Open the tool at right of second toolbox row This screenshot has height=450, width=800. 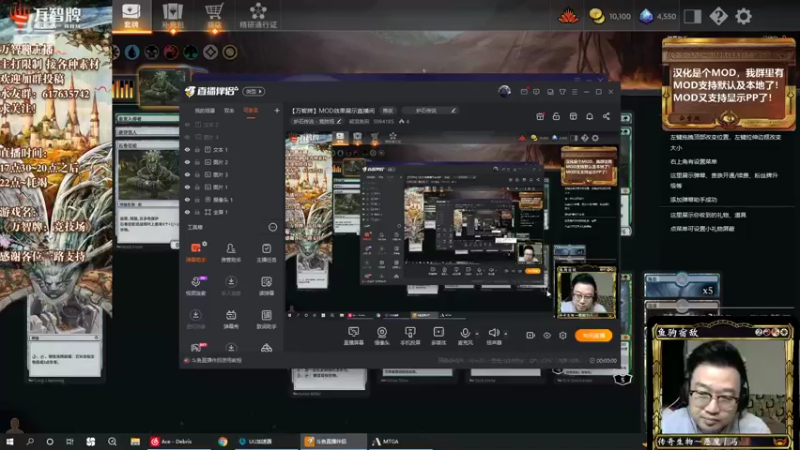coord(266,286)
